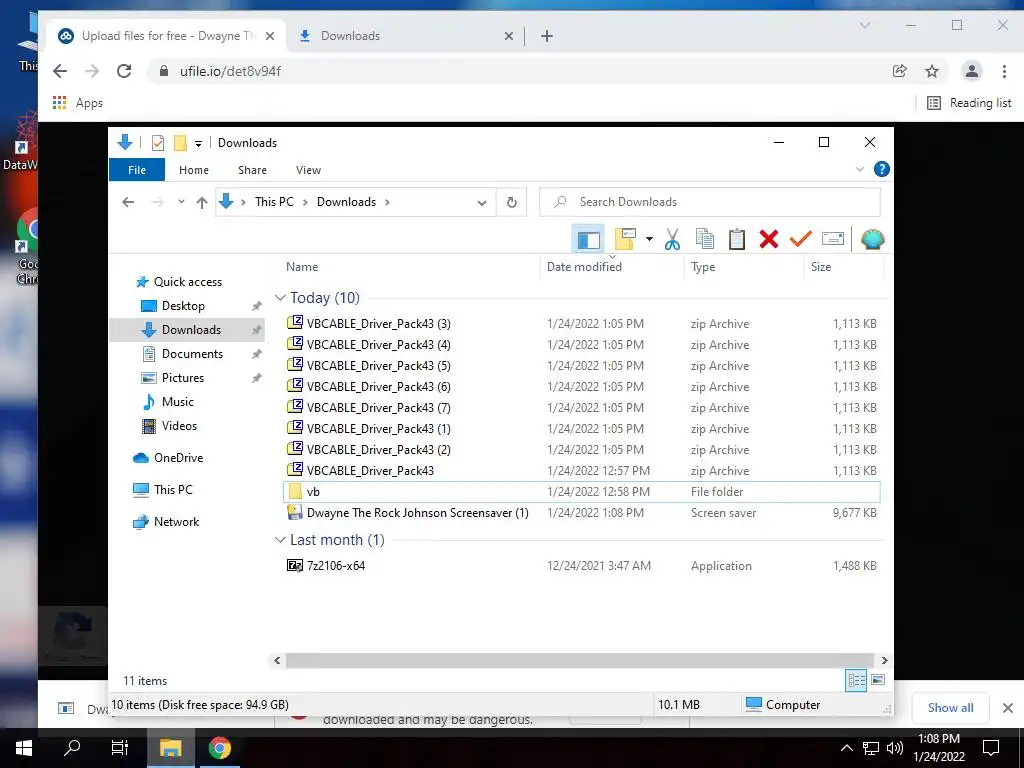Click the Cut scissors icon
Screen dimensions: 1024x768
[x=672, y=239]
